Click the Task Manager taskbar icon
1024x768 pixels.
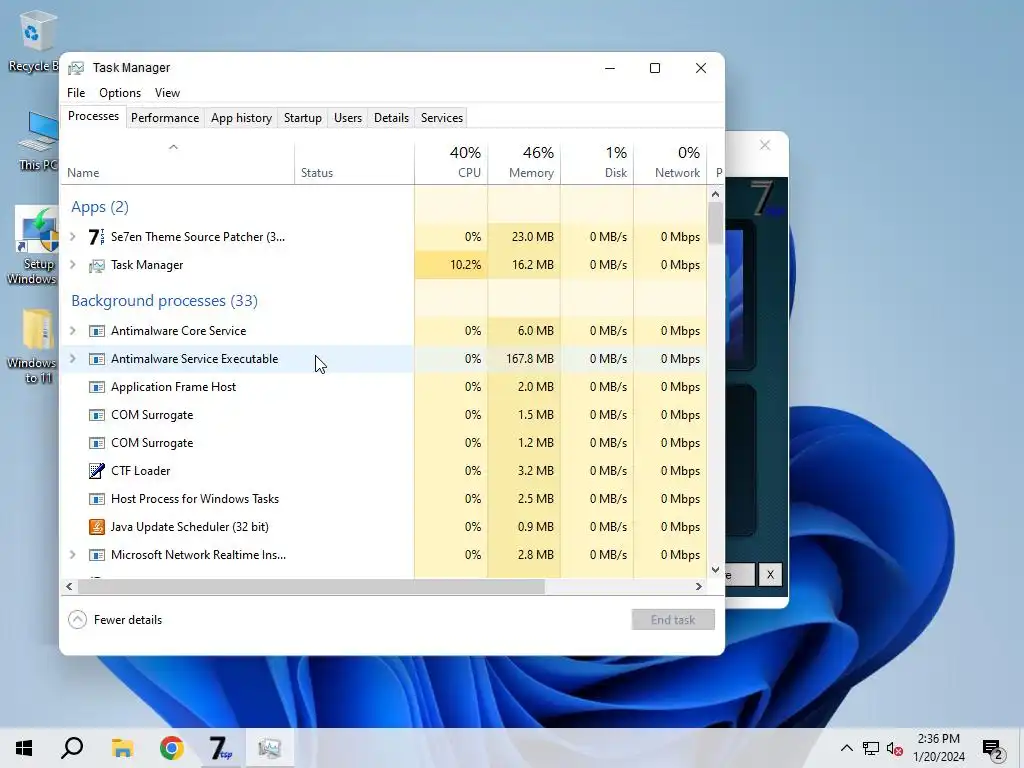270,748
